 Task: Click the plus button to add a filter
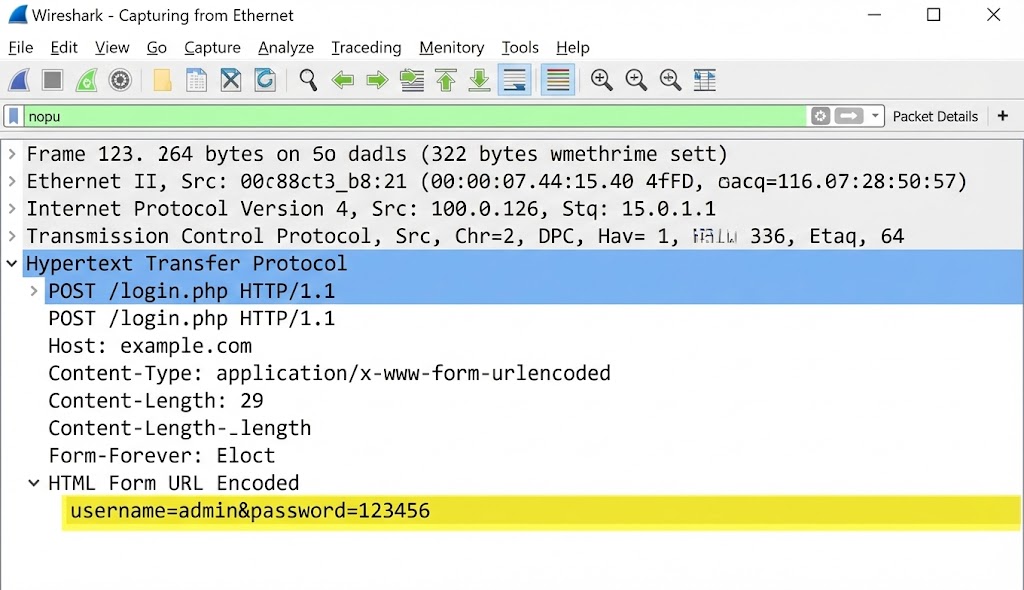point(1003,115)
